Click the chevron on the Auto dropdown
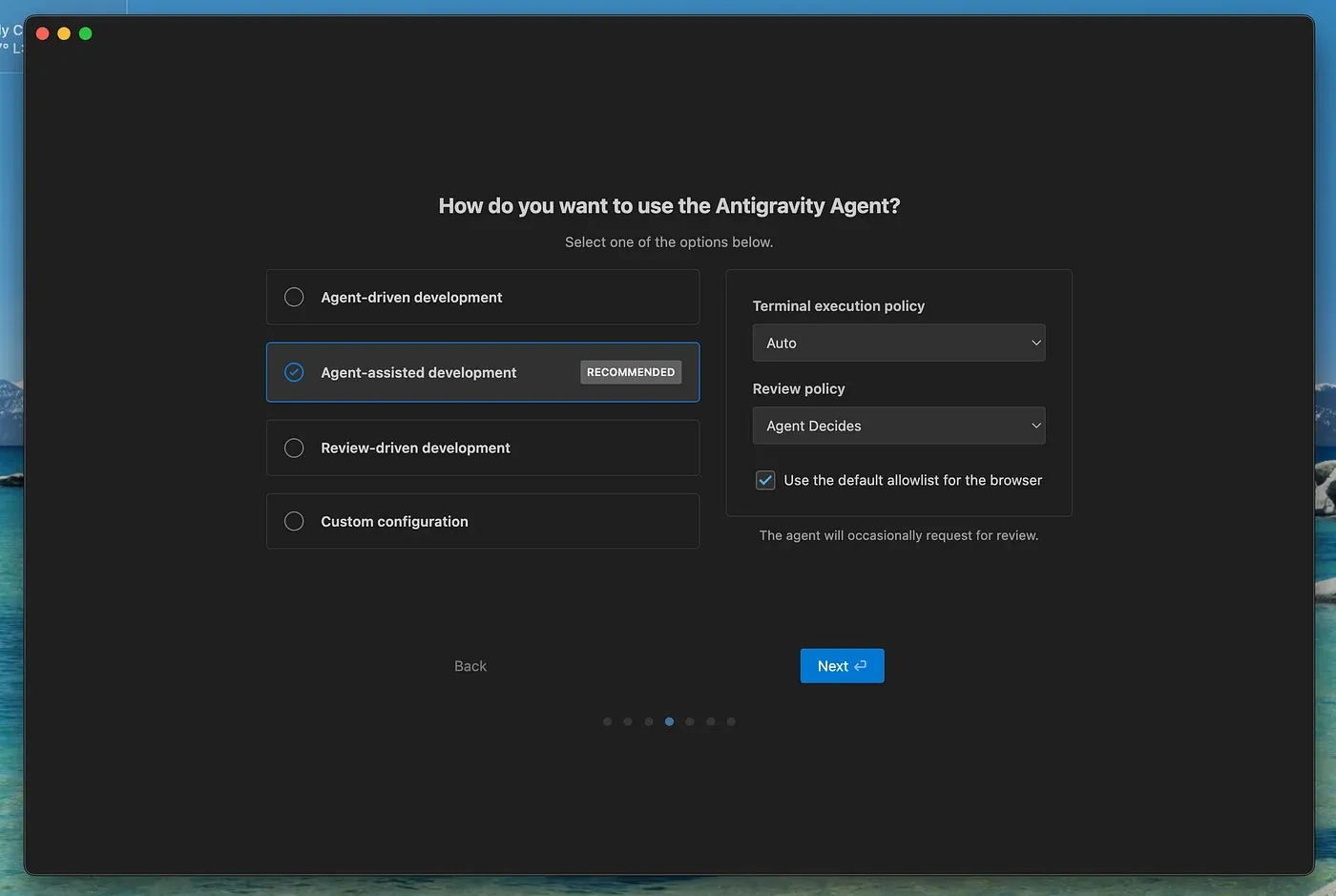Image resolution: width=1336 pixels, height=896 pixels. (1035, 343)
